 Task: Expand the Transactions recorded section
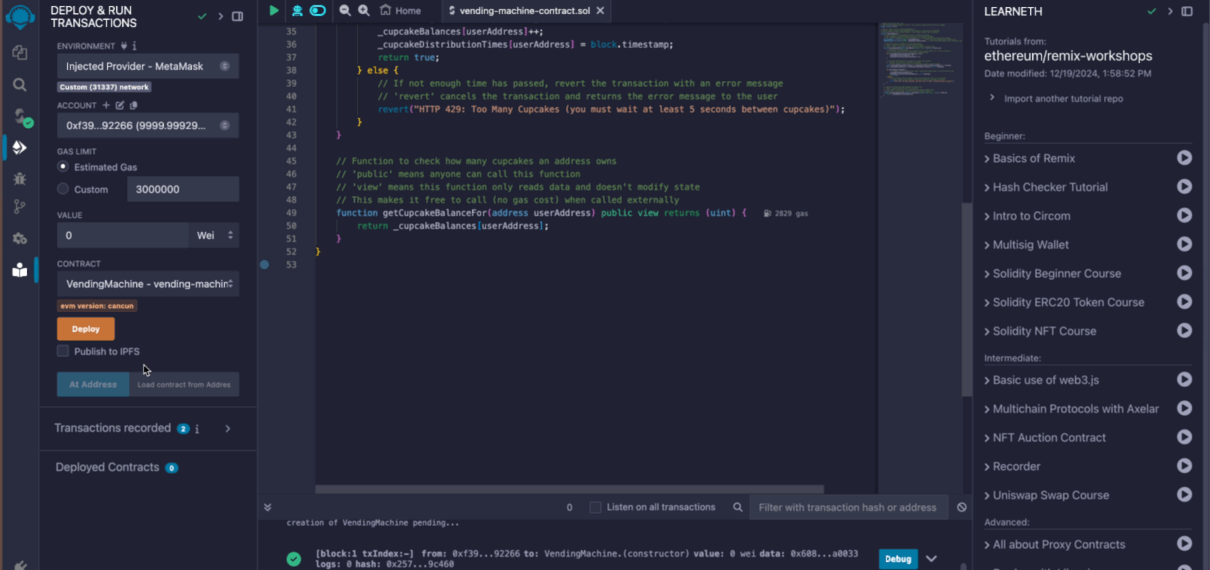coord(228,428)
